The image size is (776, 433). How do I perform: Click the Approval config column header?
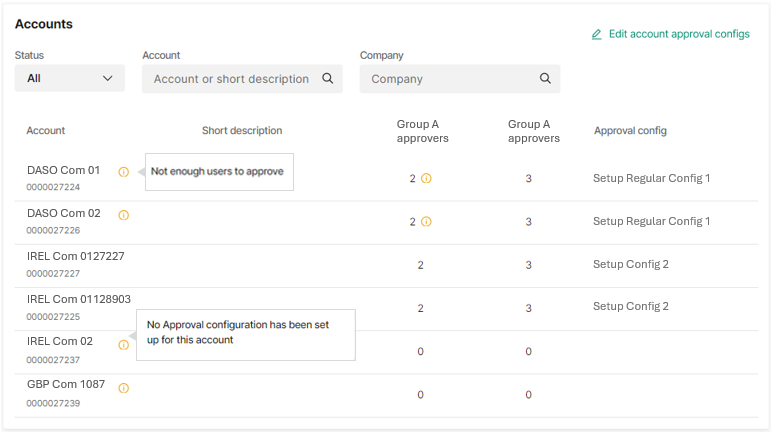tap(630, 131)
